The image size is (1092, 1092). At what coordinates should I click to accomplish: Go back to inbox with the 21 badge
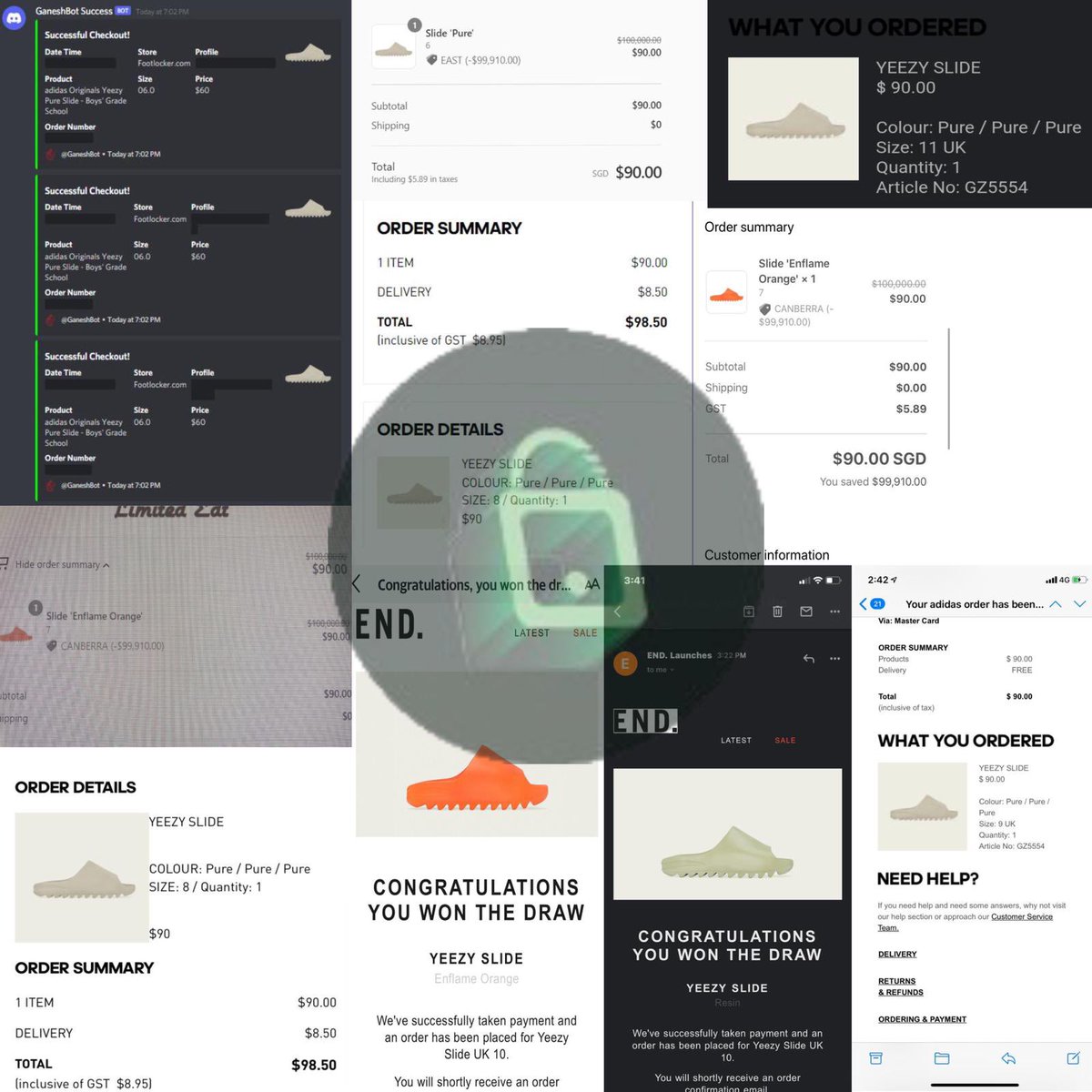[872, 603]
